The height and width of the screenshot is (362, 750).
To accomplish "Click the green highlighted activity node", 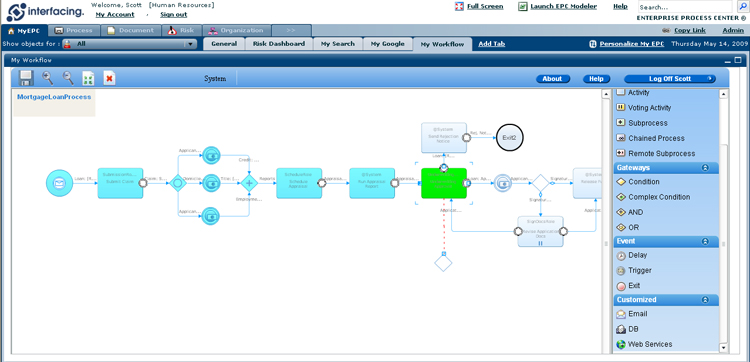I will click(444, 183).
